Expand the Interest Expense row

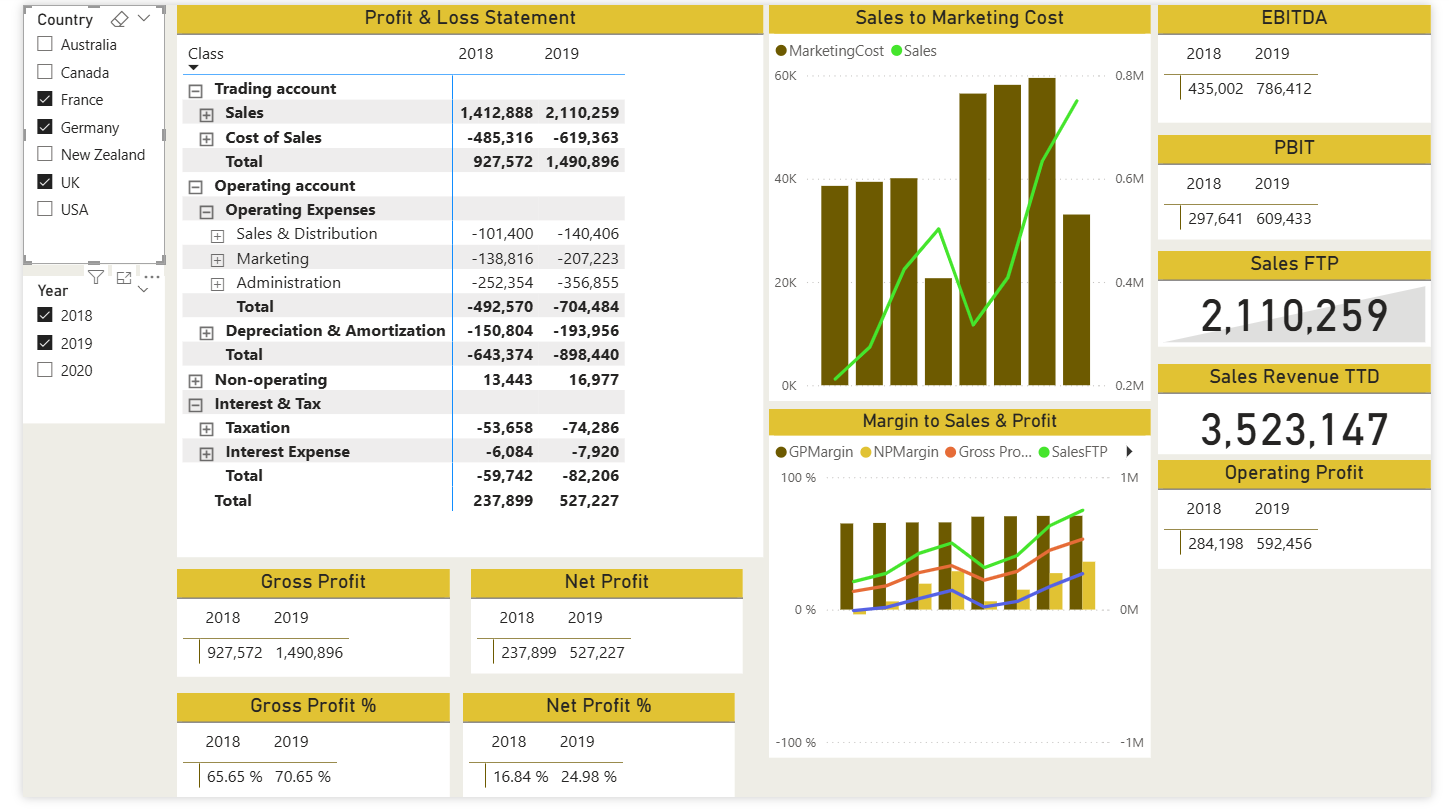(x=207, y=454)
